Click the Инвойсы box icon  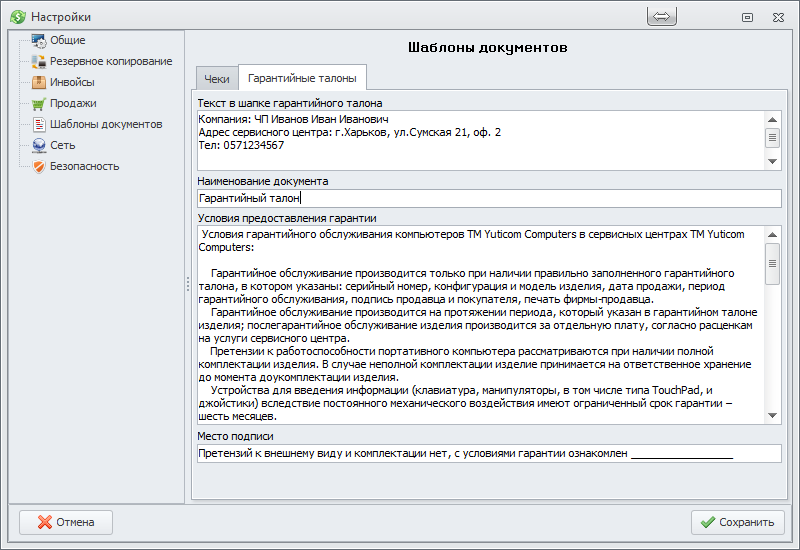39,83
